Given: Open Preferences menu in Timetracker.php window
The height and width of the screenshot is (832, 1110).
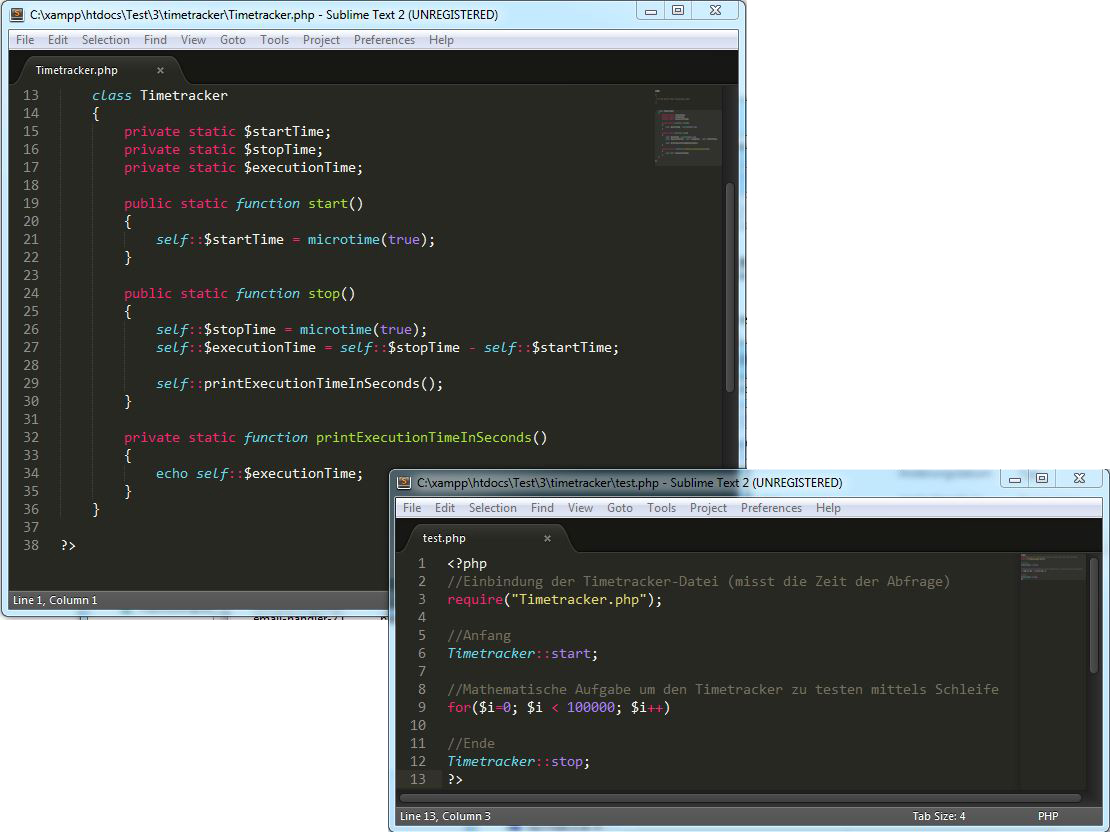Looking at the screenshot, I should click(384, 40).
